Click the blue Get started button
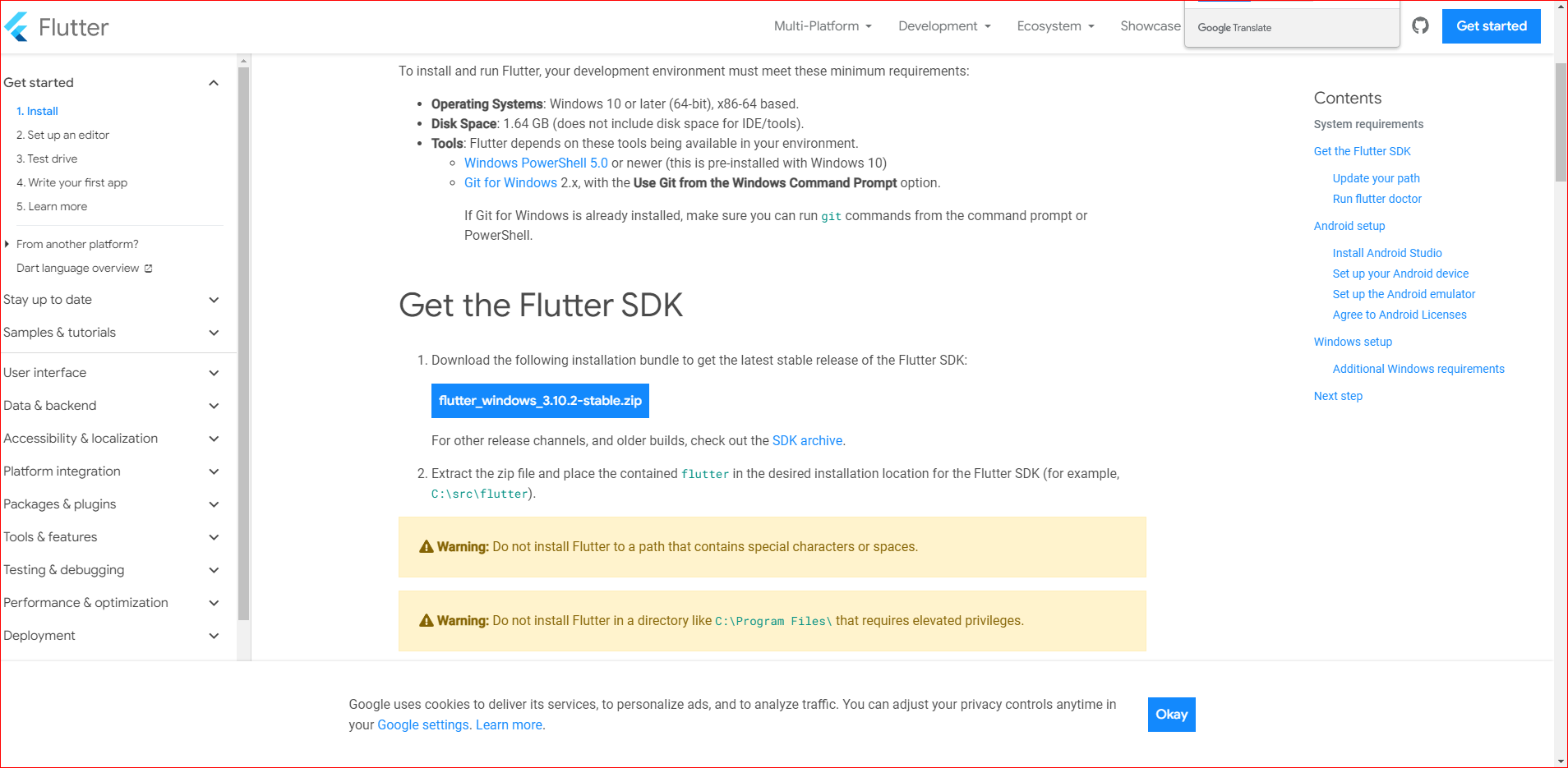The width and height of the screenshot is (1568, 768). point(1491,26)
